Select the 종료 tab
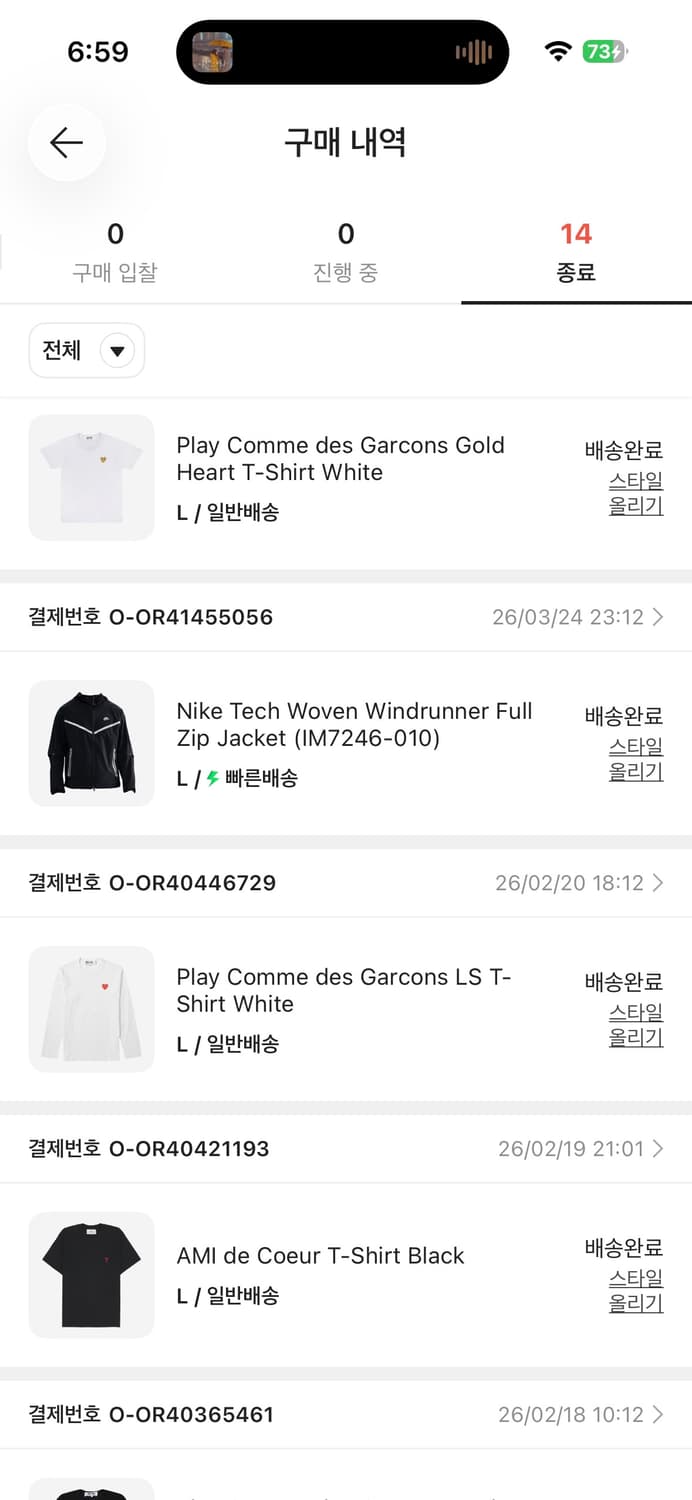Viewport: 692px width, 1500px height. [x=576, y=252]
